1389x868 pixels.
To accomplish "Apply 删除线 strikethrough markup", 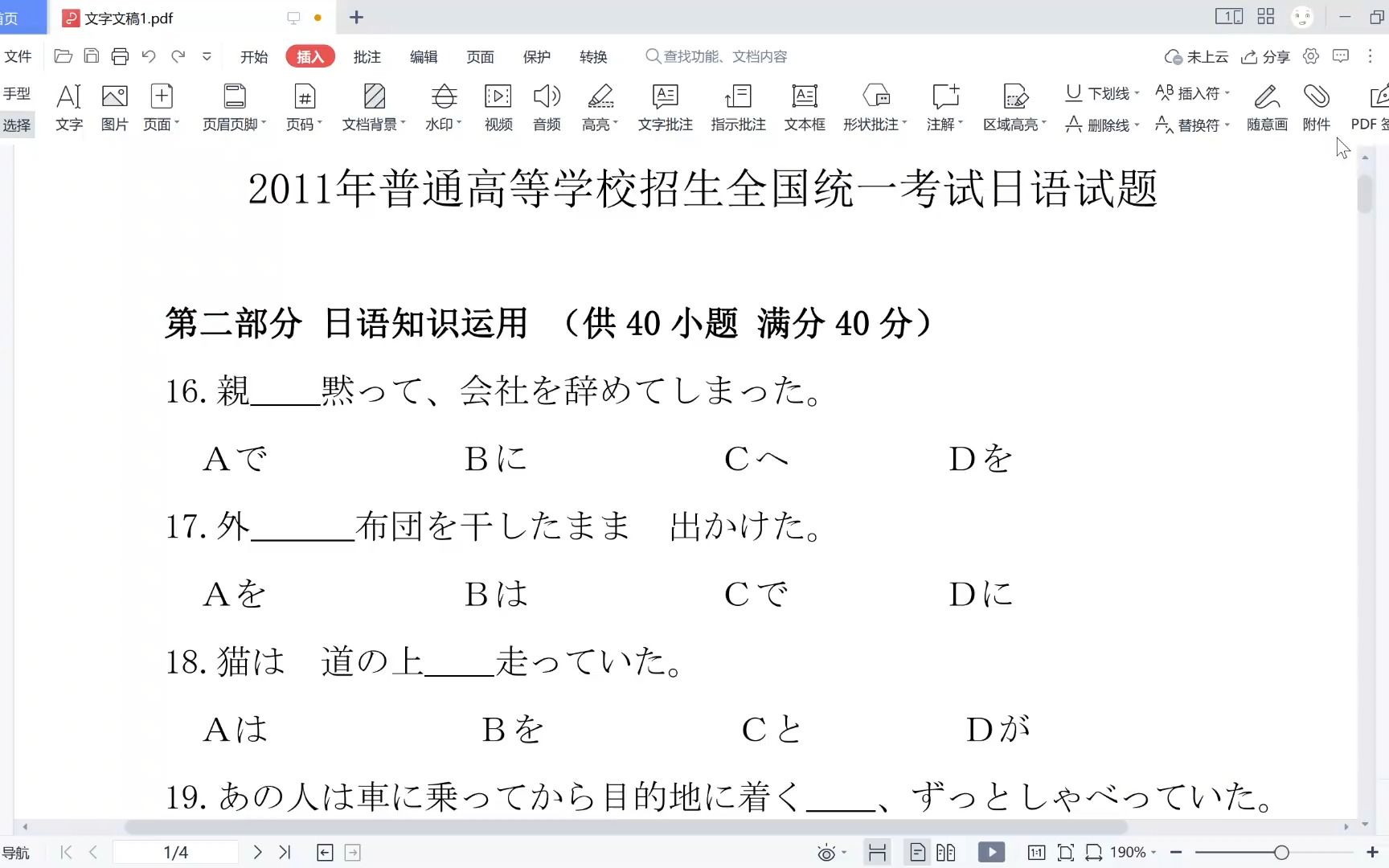I will pyautogui.click(x=1102, y=125).
